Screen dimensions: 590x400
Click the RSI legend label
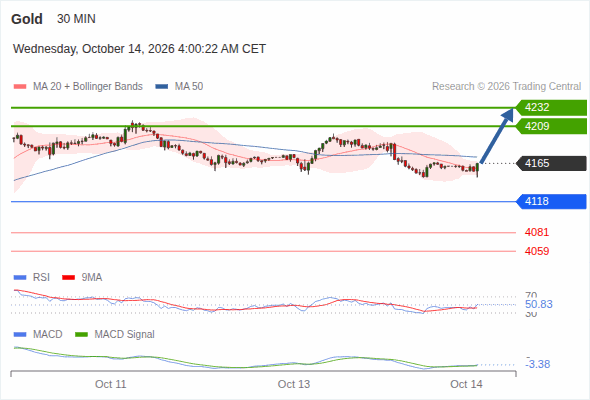41,278
